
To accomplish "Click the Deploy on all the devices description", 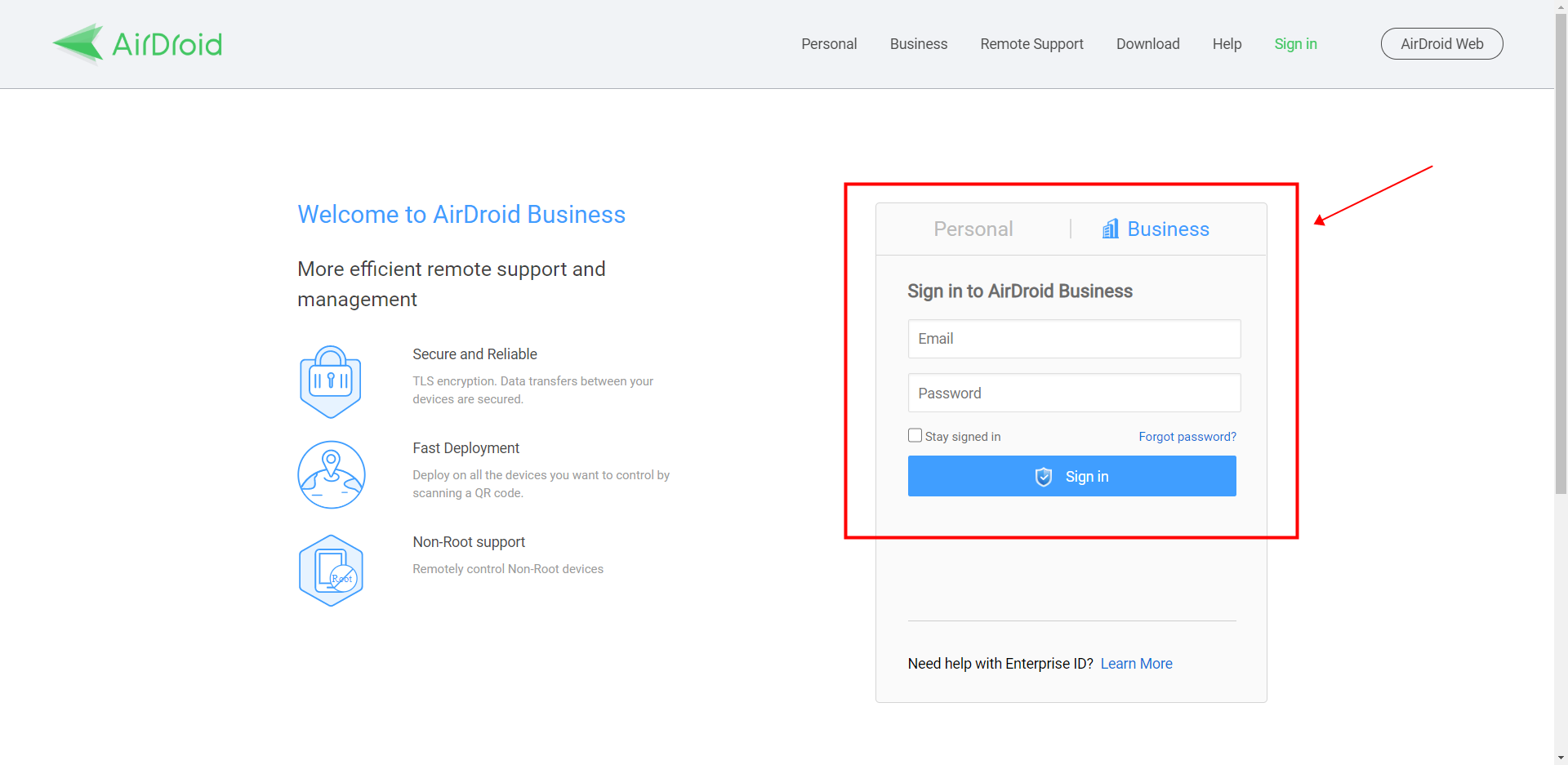I will [541, 484].
